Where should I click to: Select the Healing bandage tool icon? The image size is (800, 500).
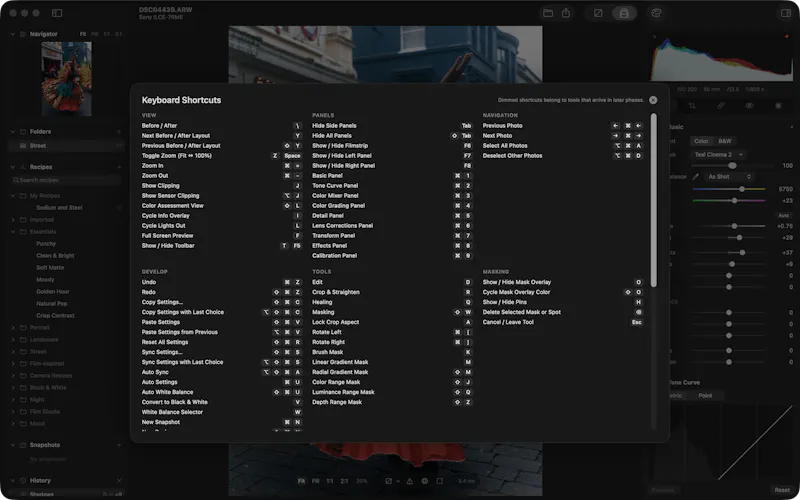pyautogui.click(x=720, y=106)
